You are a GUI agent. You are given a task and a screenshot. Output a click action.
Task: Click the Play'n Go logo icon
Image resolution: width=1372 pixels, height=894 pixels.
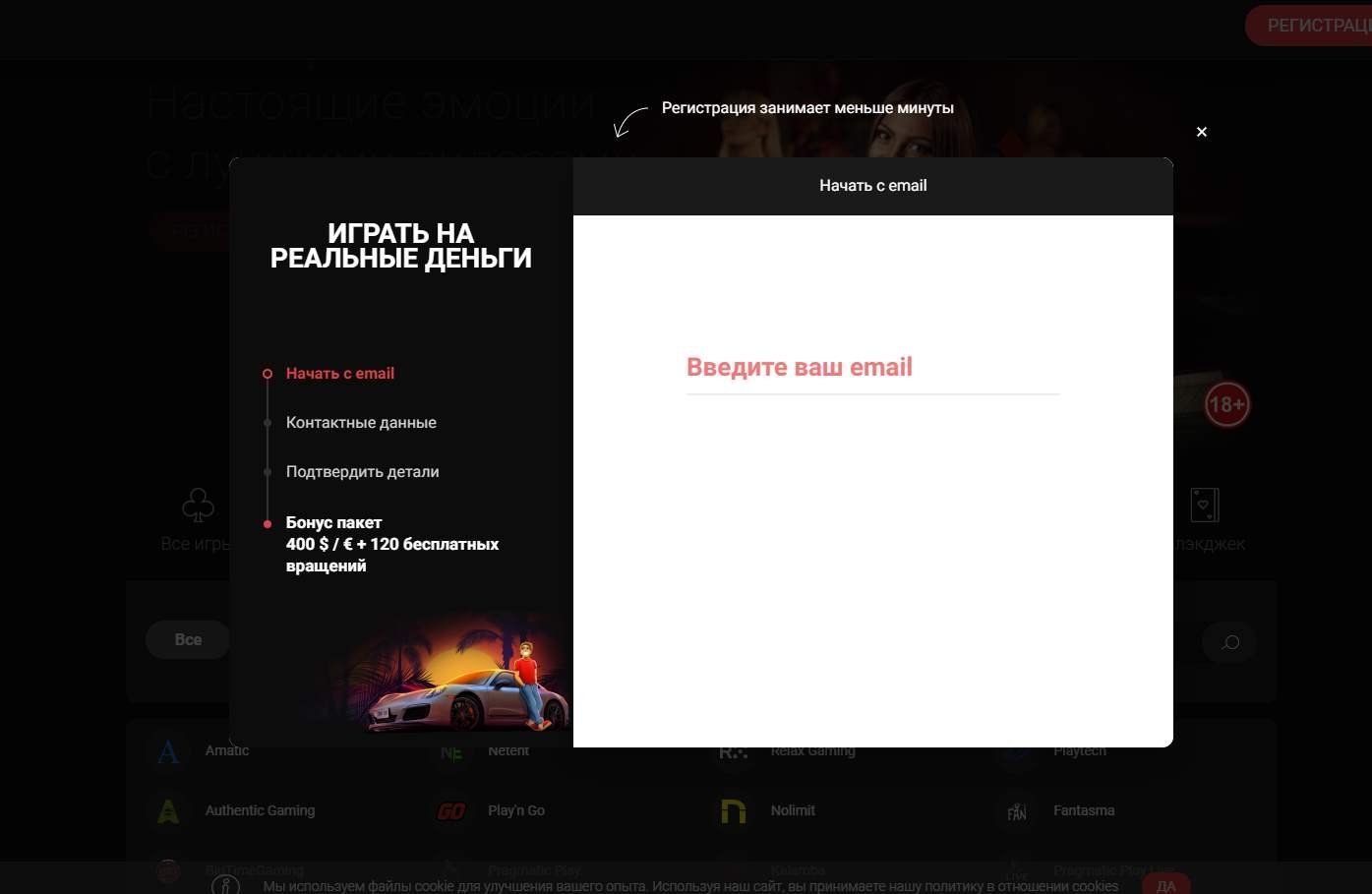tap(451, 811)
